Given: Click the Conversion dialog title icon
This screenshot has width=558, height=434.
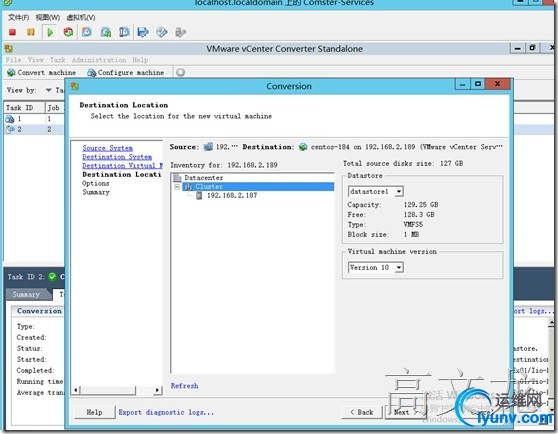Looking at the screenshot, I should point(75,86).
